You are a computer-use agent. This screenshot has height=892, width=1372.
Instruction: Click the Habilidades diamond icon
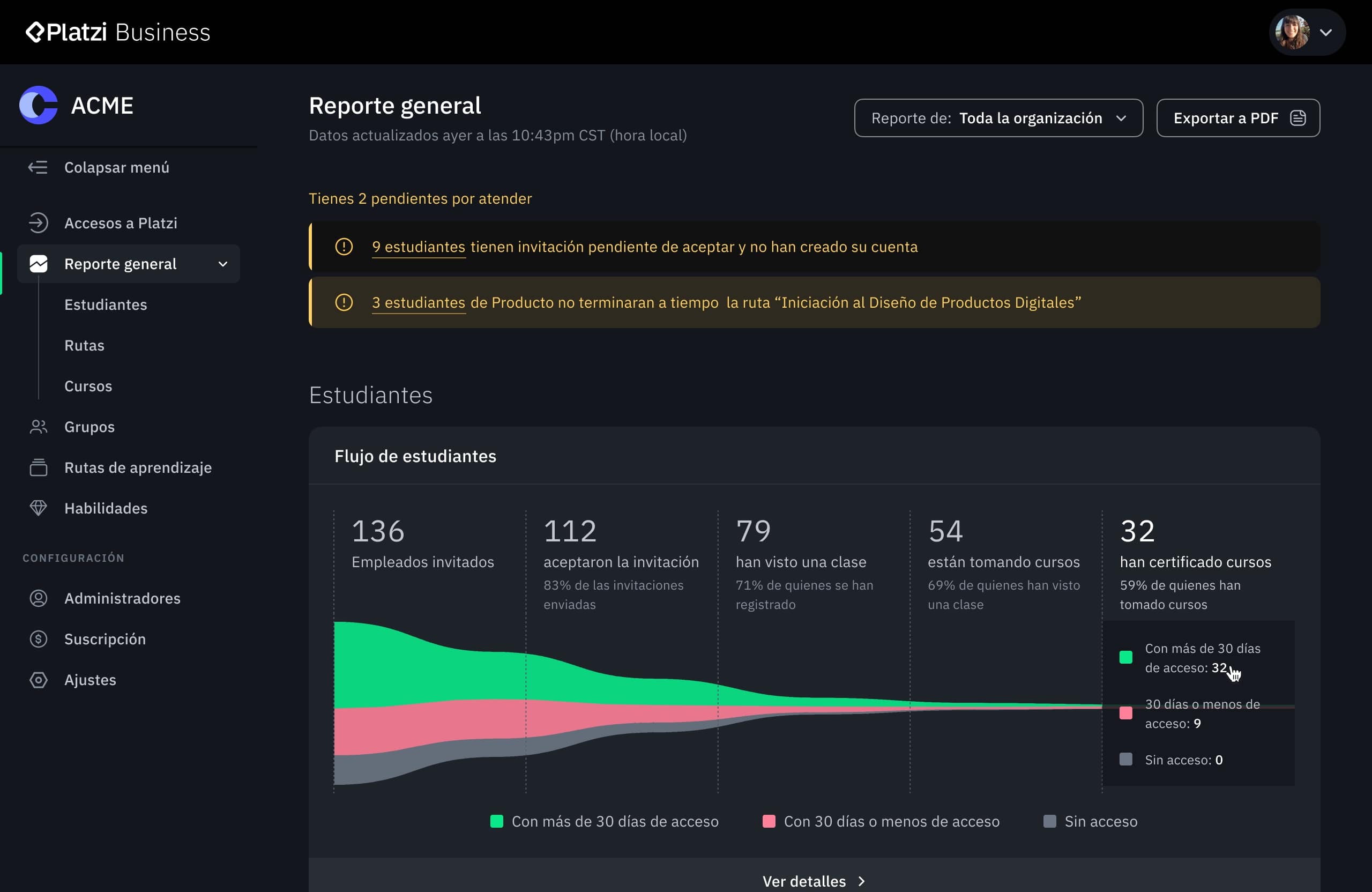coord(38,508)
